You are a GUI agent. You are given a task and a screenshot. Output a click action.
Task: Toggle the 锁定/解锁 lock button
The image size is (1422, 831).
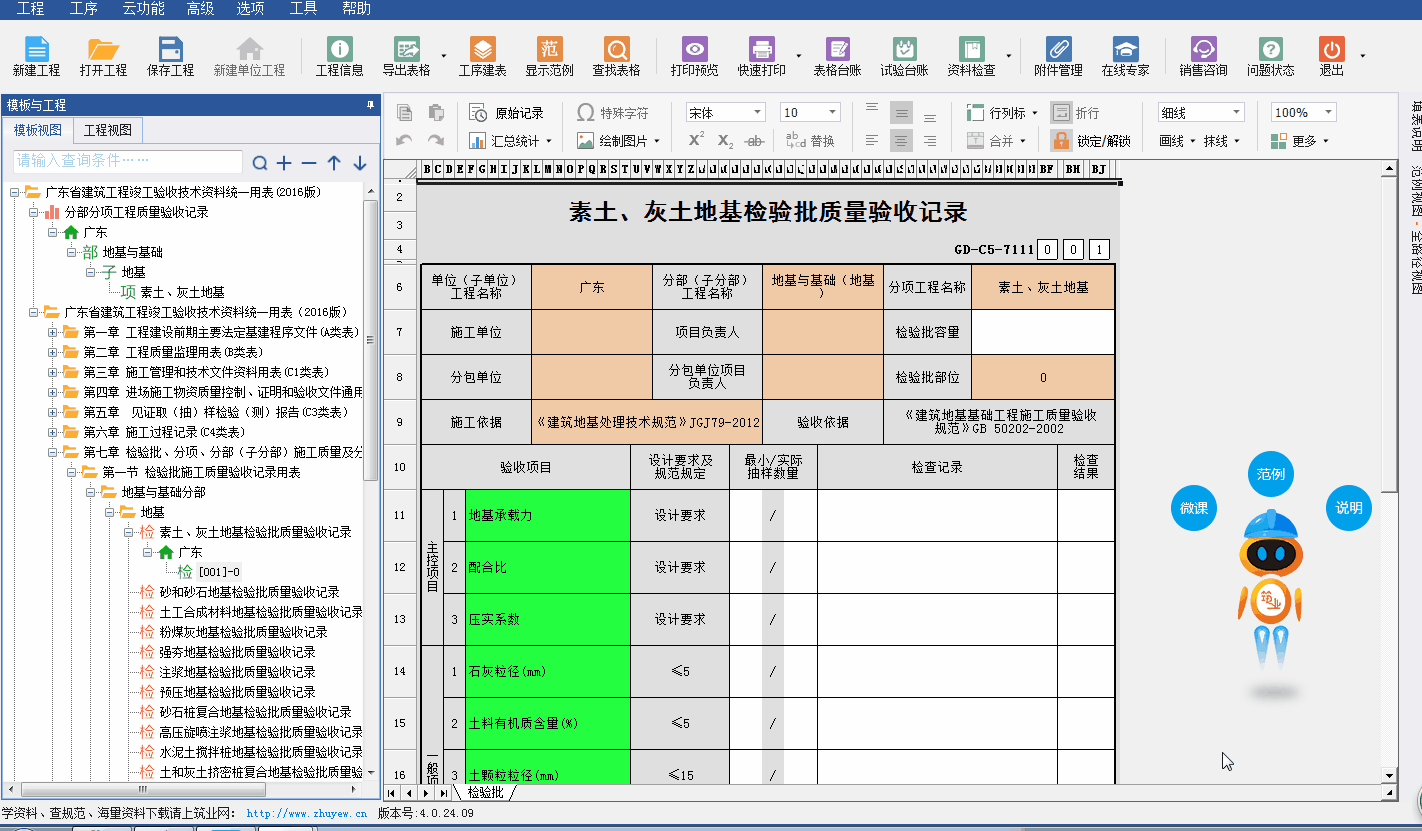click(1092, 141)
